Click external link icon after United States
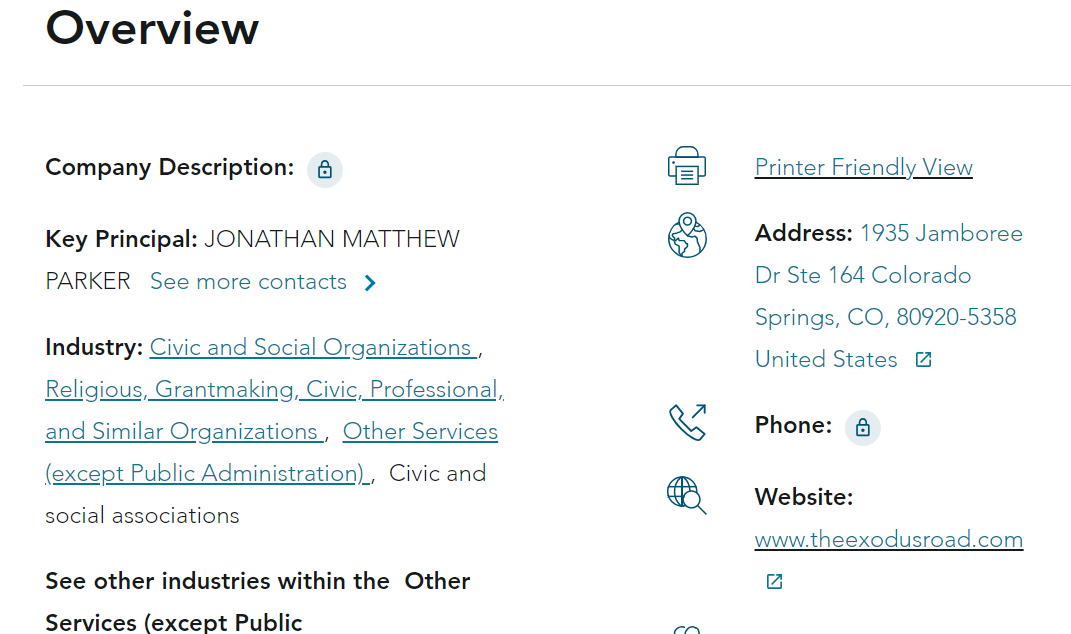Image resolution: width=1071 pixels, height=634 pixels. click(924, 360)
